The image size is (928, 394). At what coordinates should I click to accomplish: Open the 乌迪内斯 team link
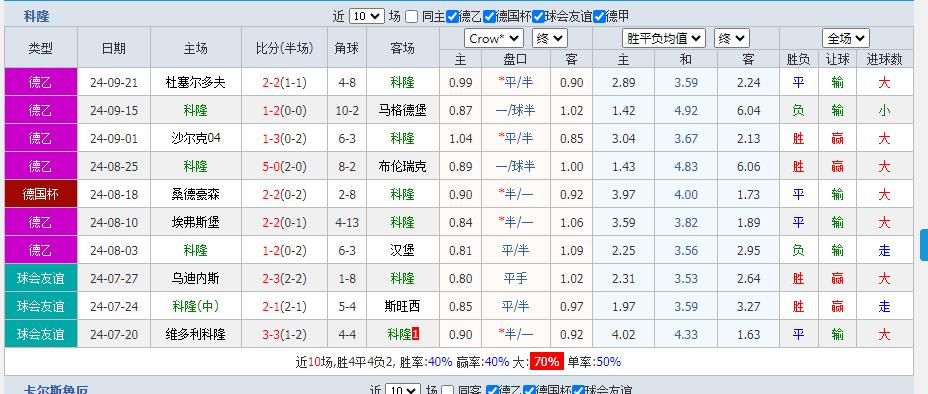click(x=196, y=278)
